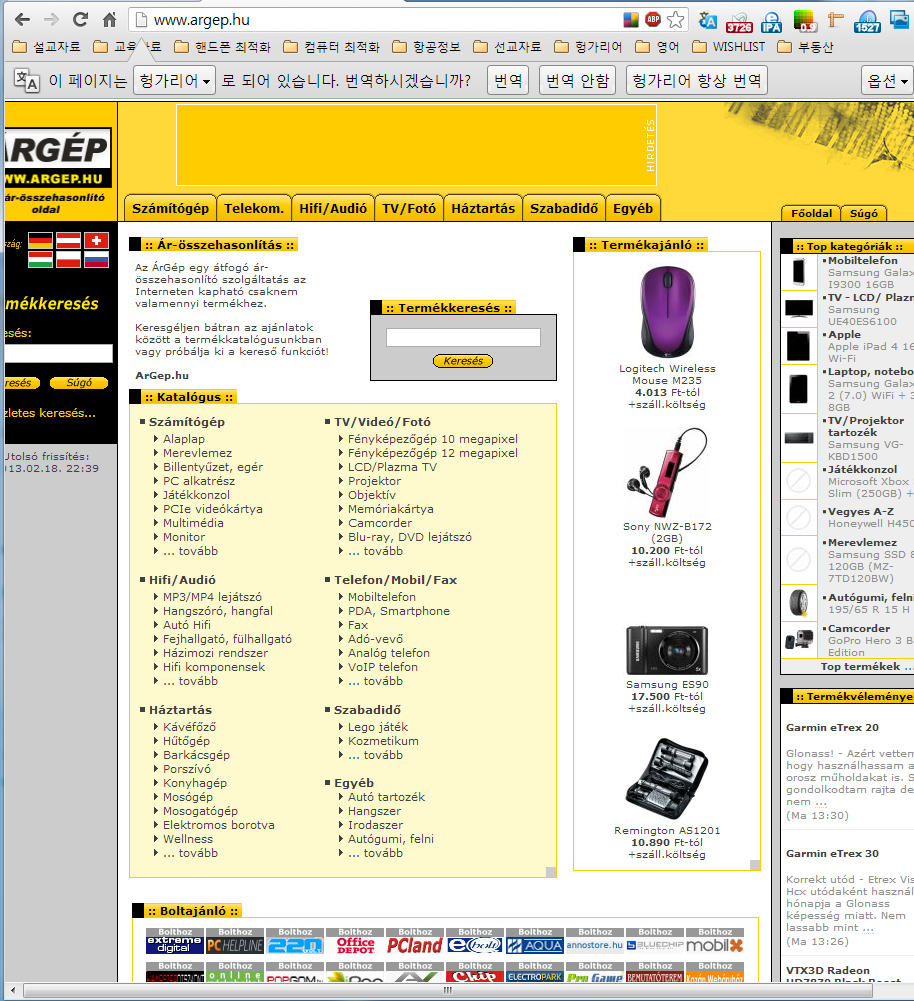This screenshot has width=914, height=1001.
Task: Reload the page with the refresh icon
Action: (x=80, y=20)
